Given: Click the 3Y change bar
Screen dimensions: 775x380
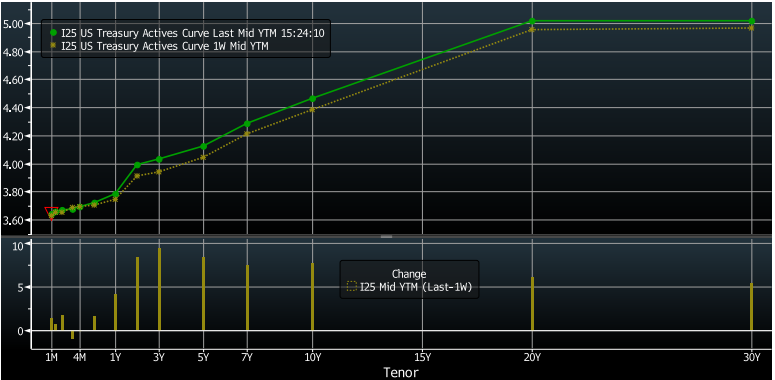Looking at the screenshot, I should [x=159, y=289].
